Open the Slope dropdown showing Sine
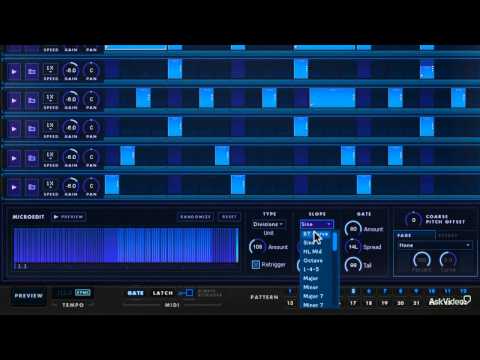 (x=317, y=224)
